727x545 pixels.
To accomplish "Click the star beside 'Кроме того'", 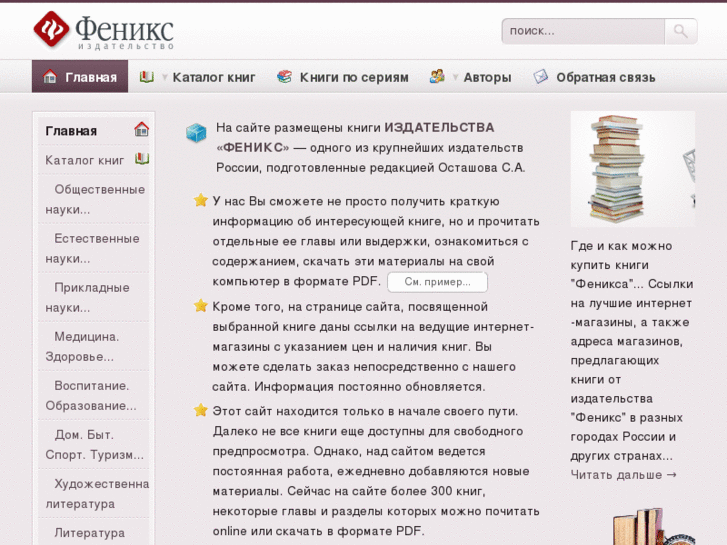I will point(200,306).
